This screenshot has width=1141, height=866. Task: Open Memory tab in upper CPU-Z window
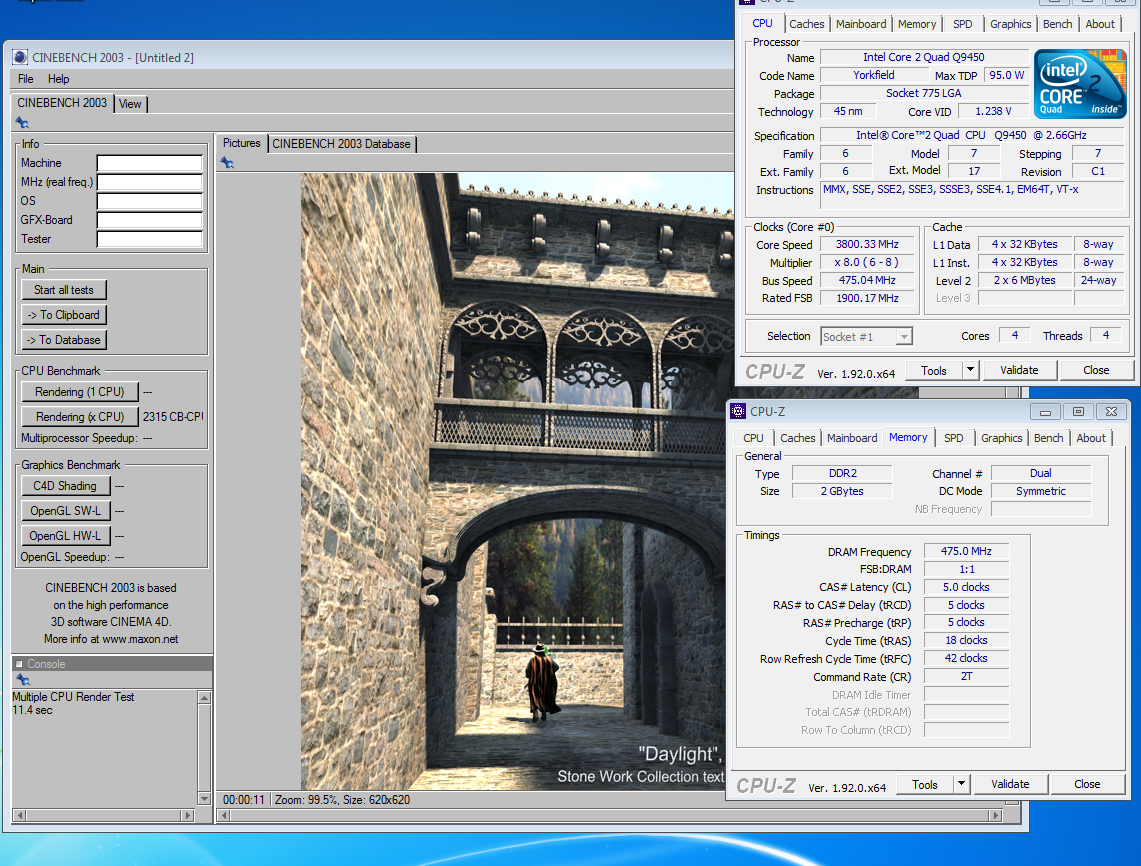click(917, 24)
